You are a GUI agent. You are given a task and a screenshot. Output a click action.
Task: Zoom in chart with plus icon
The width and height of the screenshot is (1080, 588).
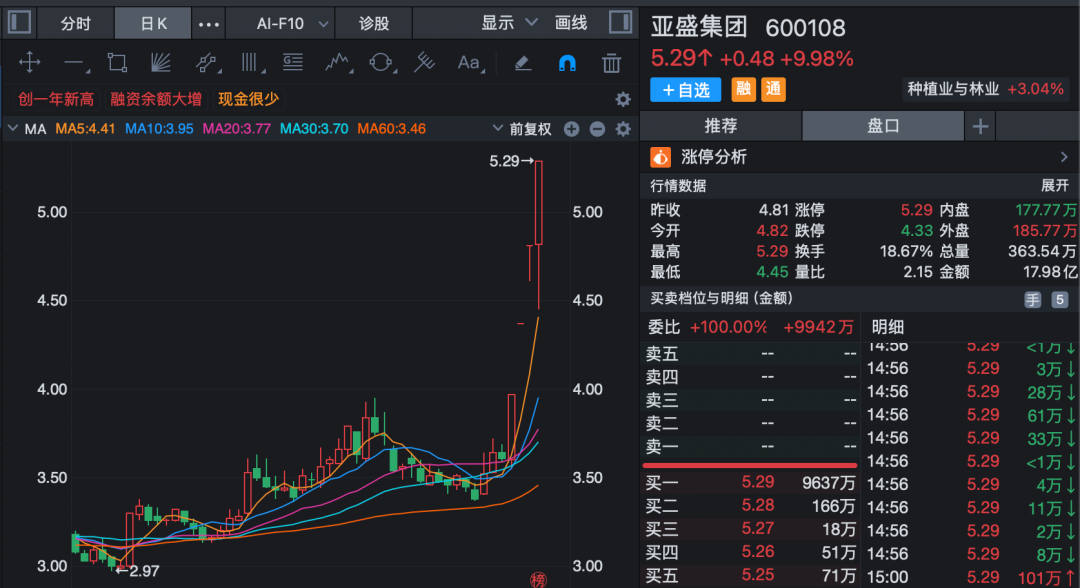pos(571,129)
